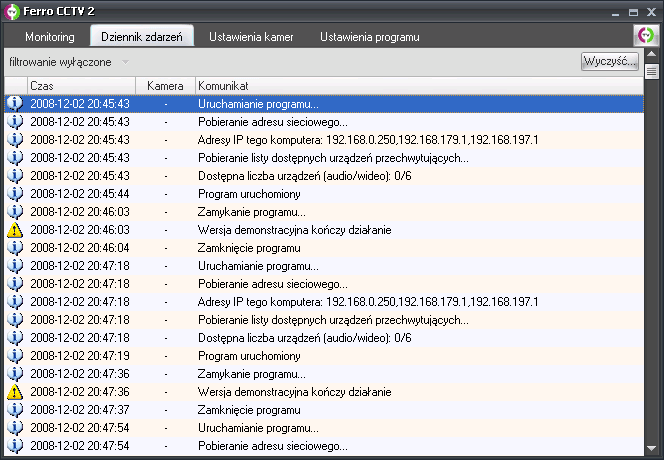Click info icon of 20:45:44 Program uruchomiony row
The width and height of the screenshot is (664, 460).
[15, 194]
